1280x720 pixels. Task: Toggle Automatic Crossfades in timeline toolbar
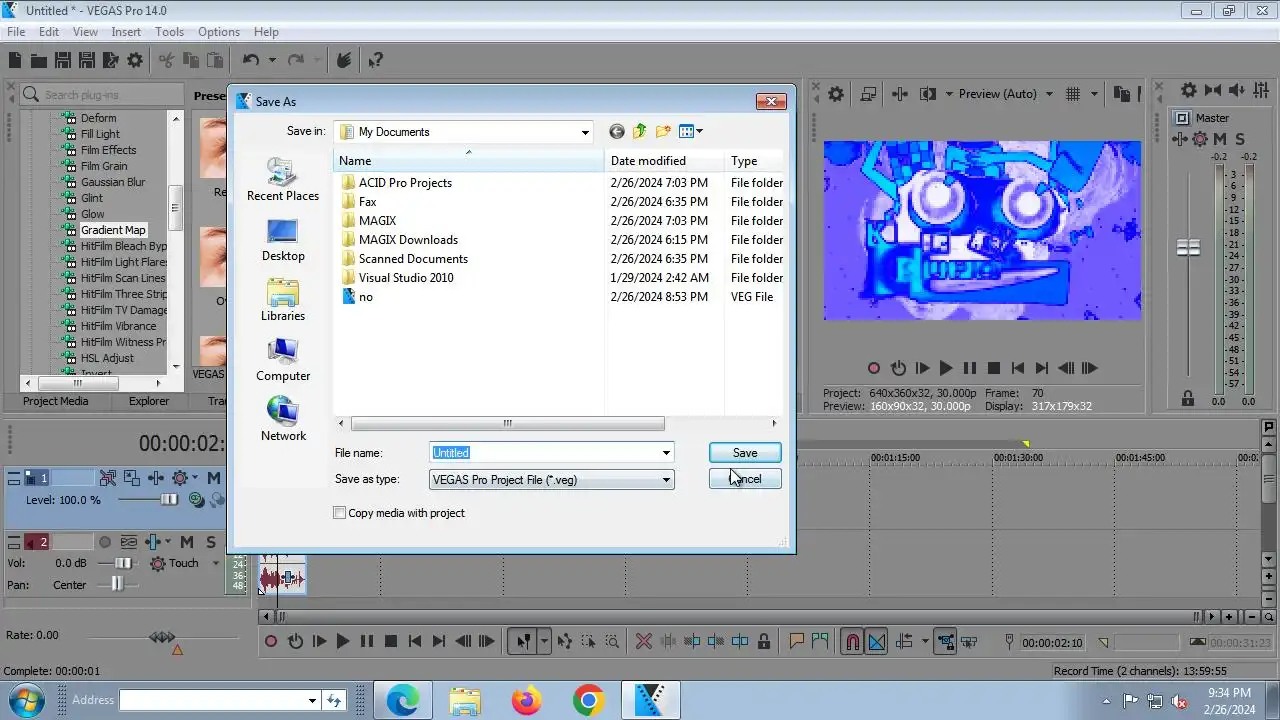click(877, 642)
